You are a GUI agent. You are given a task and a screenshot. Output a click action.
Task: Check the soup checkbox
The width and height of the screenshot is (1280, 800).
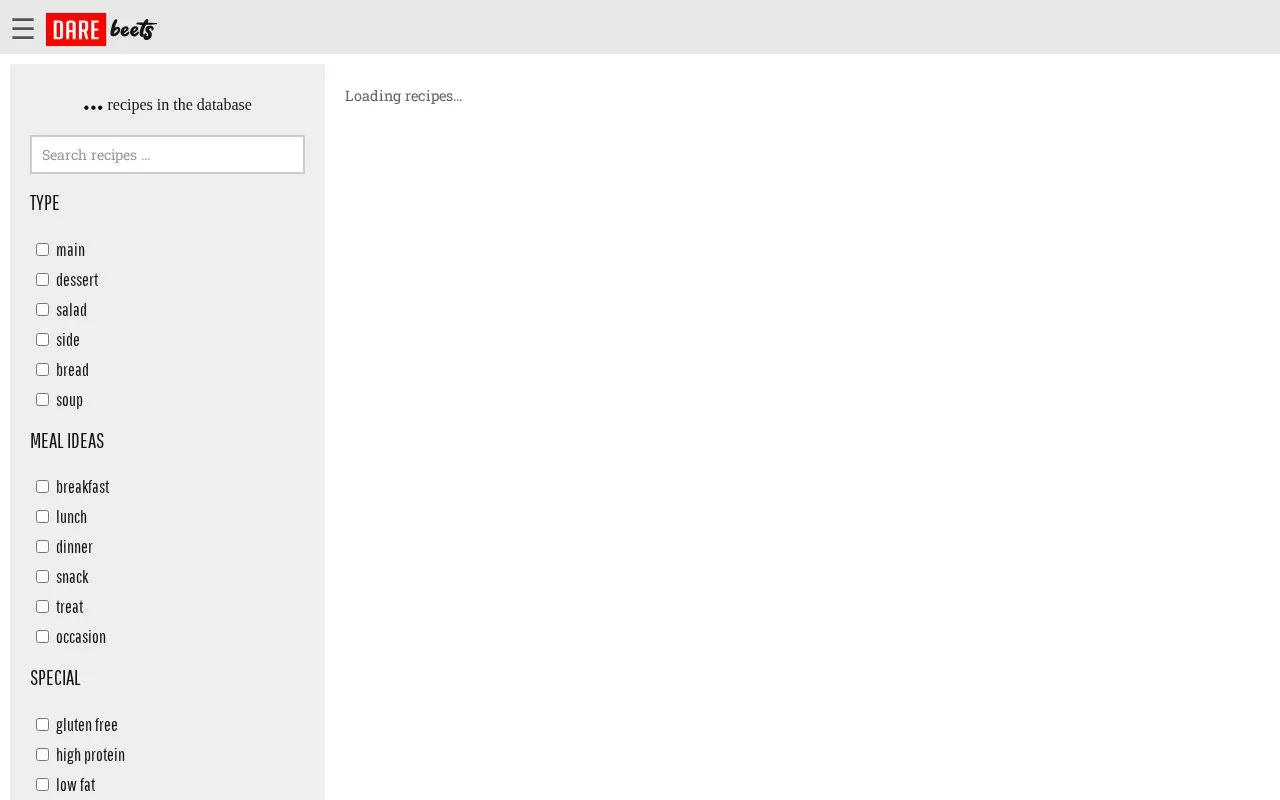tap(42, 399)
